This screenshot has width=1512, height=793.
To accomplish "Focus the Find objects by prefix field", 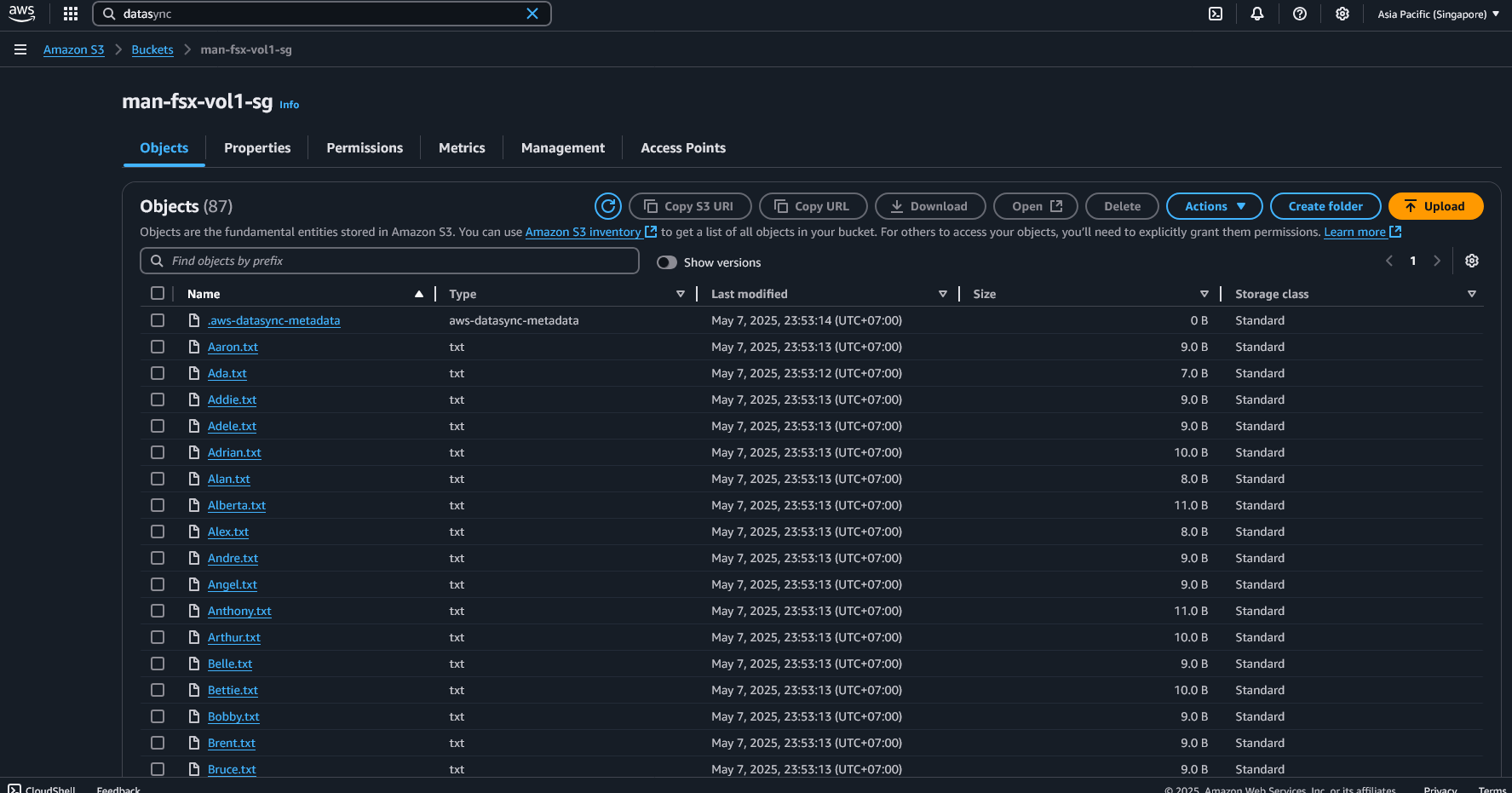I will coord(389,261).
